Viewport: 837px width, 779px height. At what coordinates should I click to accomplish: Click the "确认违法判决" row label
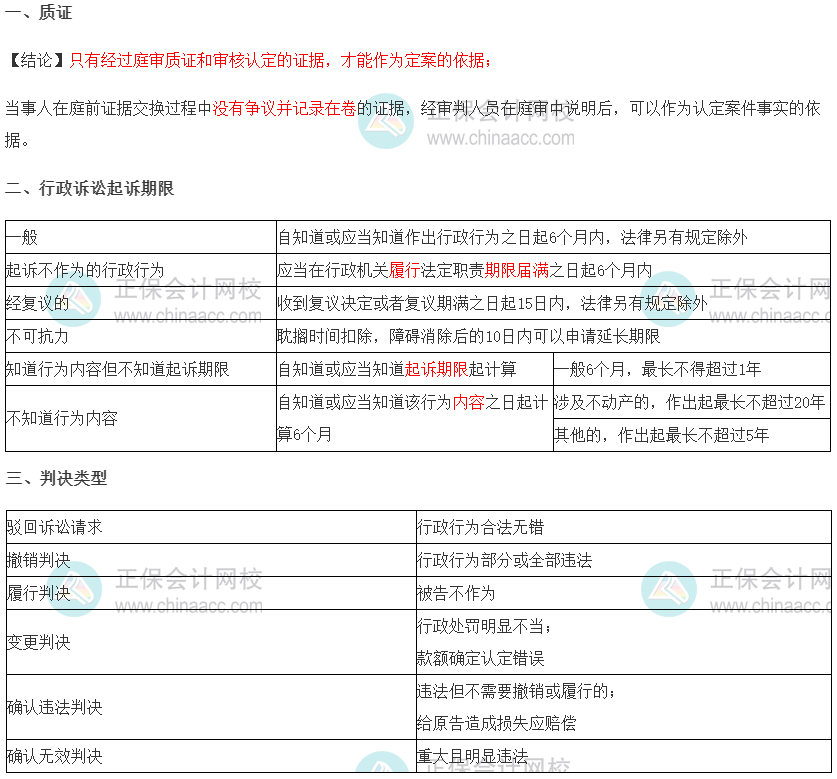pos(54,707)
